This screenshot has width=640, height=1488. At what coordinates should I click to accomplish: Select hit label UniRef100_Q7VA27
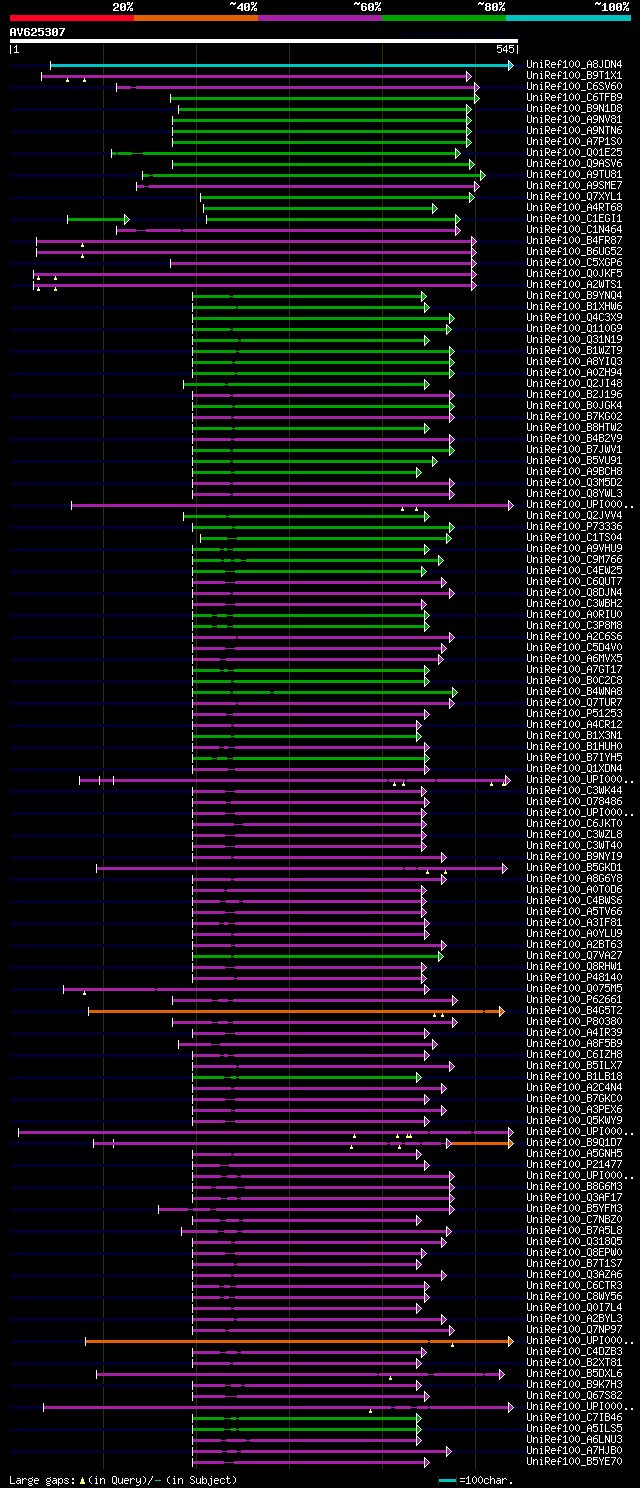[574, 956]
